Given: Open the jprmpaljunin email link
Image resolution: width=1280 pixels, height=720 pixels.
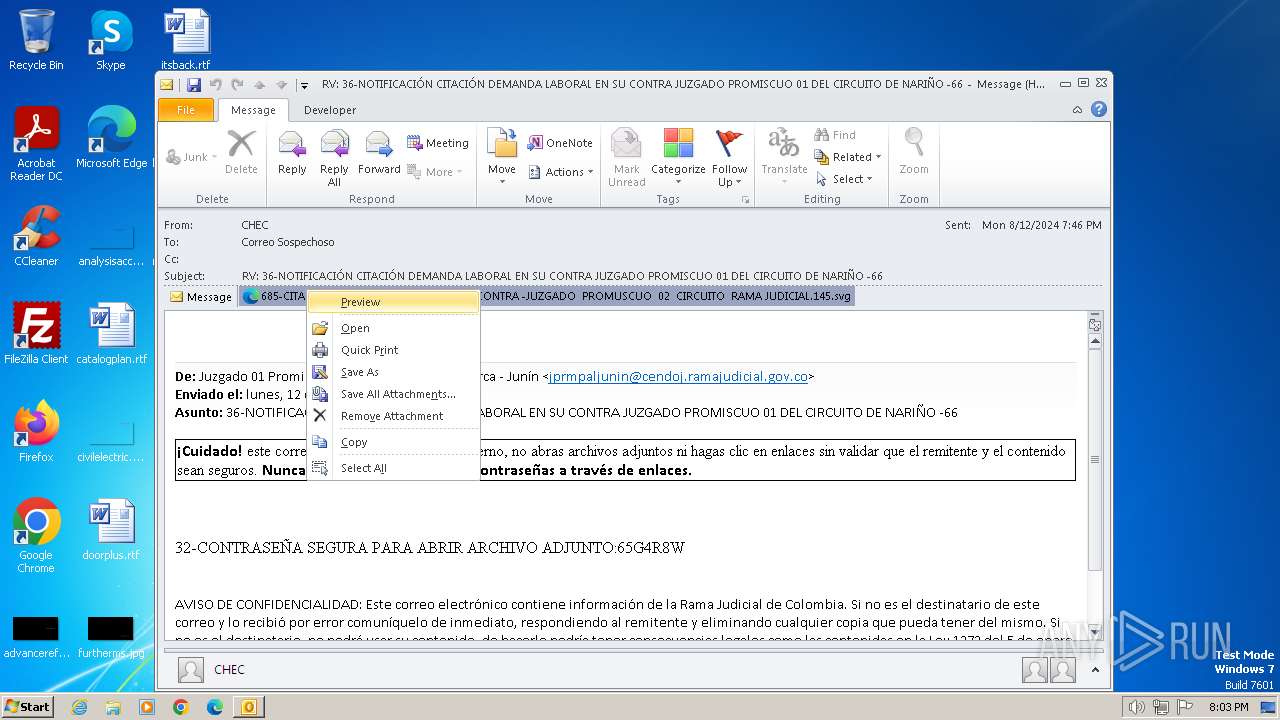Looking at the screenshot, I should point(678,376).
